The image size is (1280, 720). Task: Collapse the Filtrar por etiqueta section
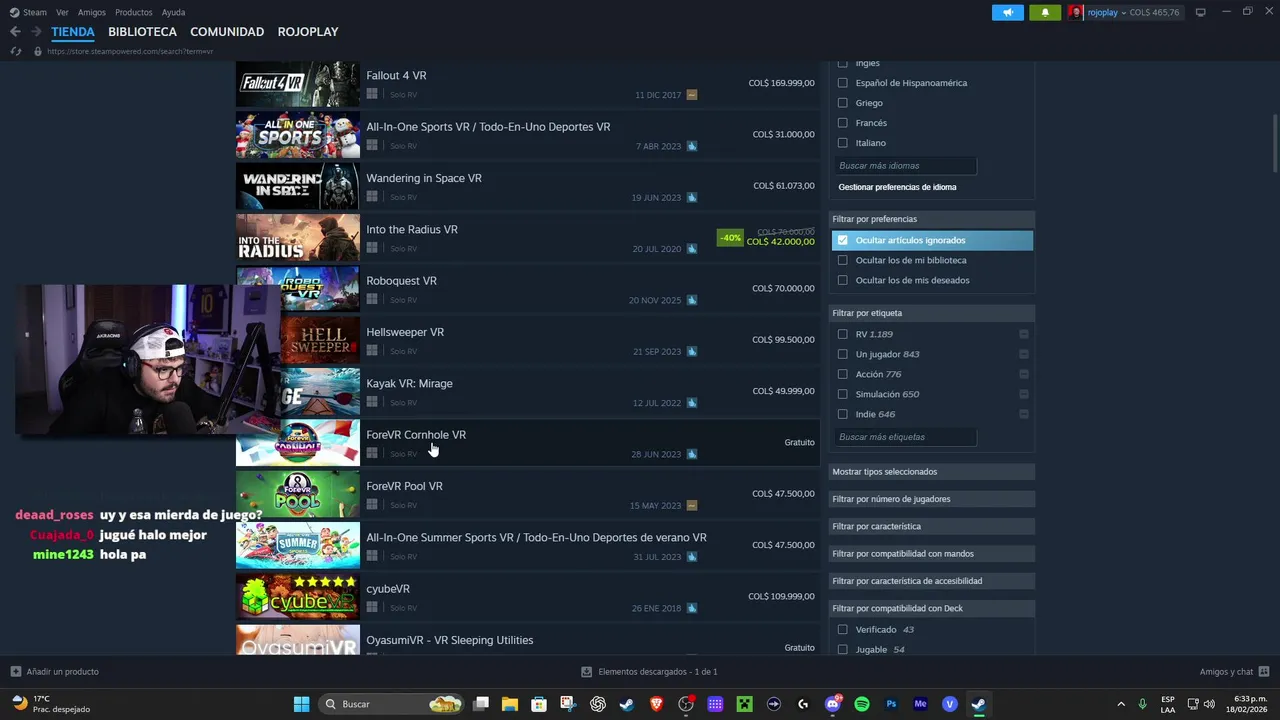pos(931,313)
